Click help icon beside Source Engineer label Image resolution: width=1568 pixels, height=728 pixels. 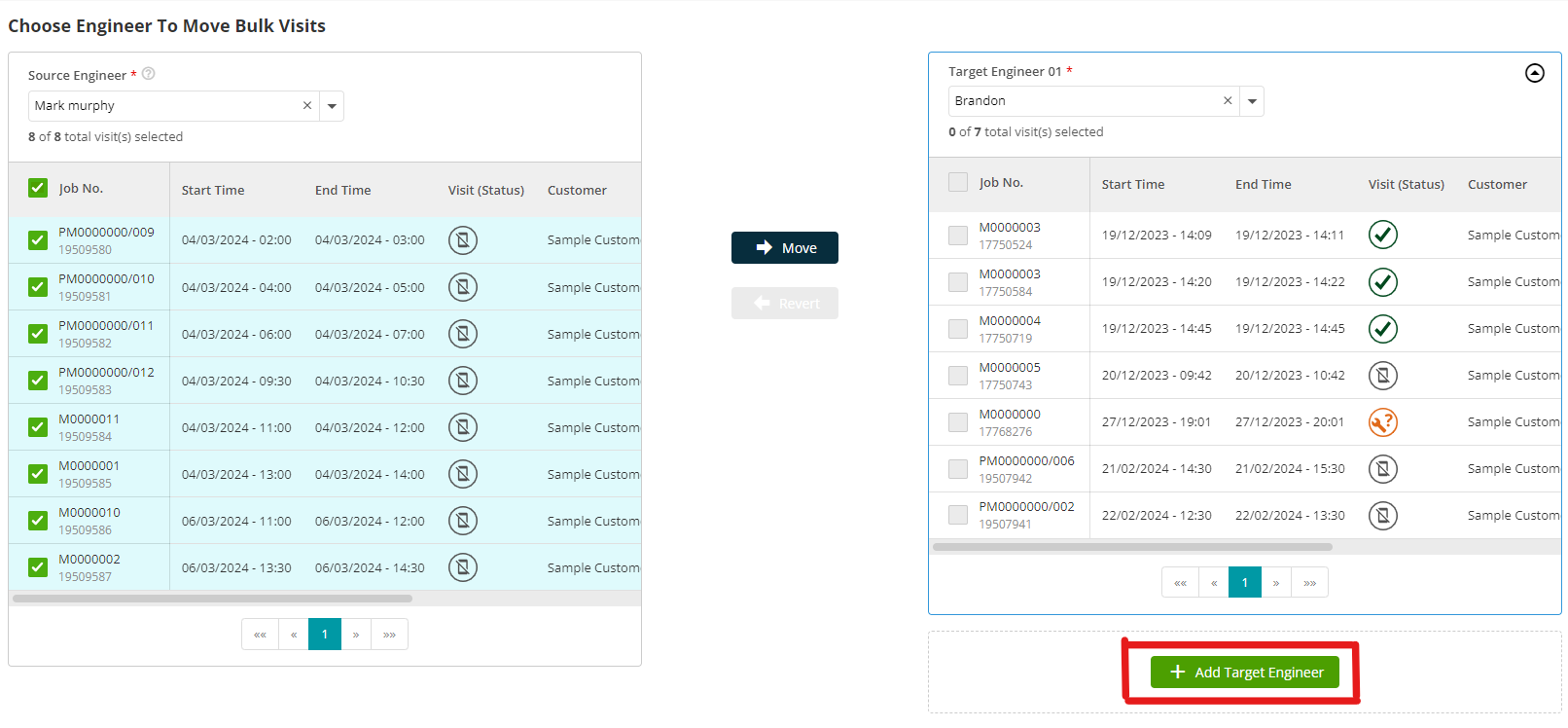click(149, 74)
